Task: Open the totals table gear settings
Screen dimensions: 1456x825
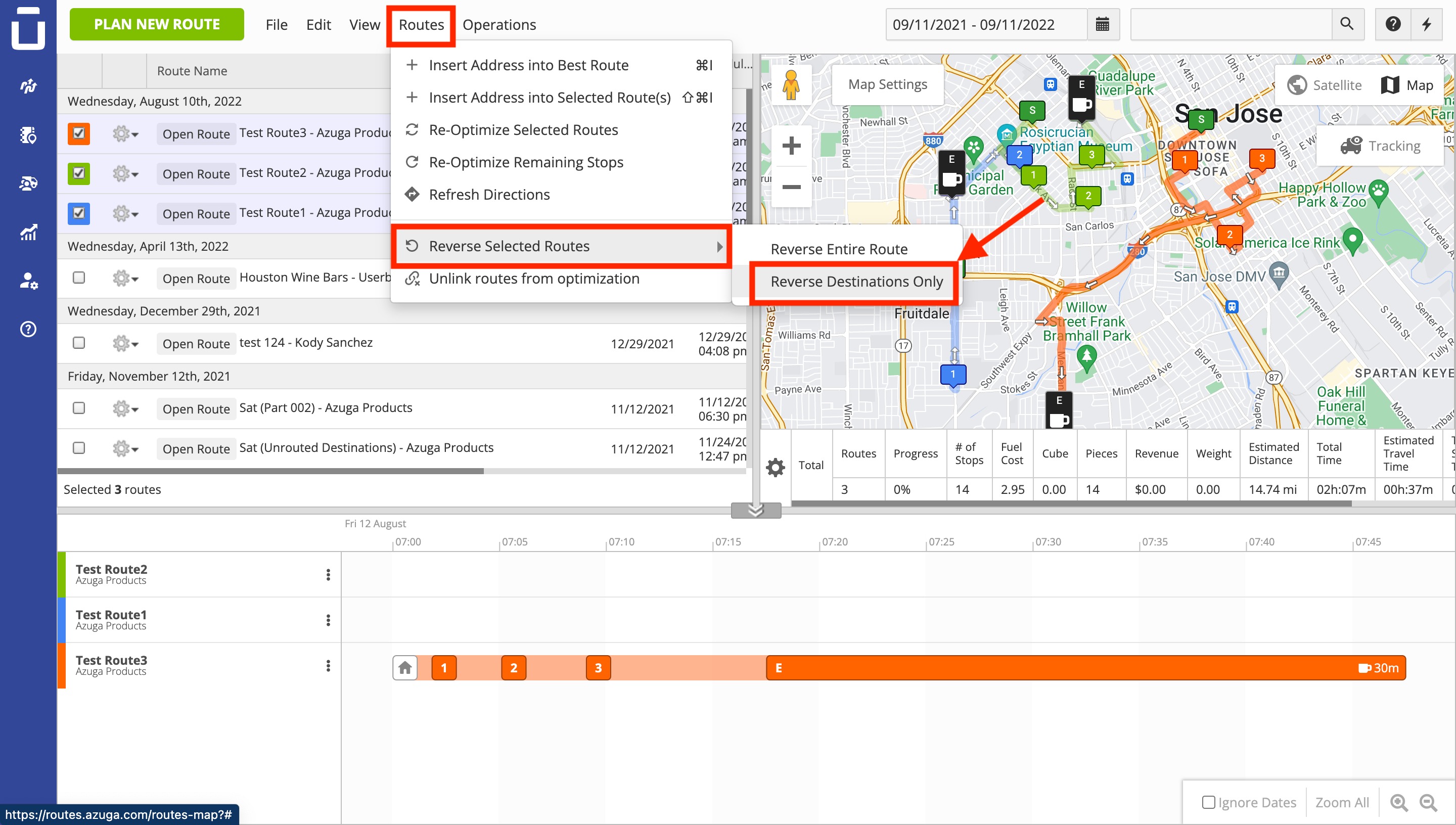Action: [775, 467]
